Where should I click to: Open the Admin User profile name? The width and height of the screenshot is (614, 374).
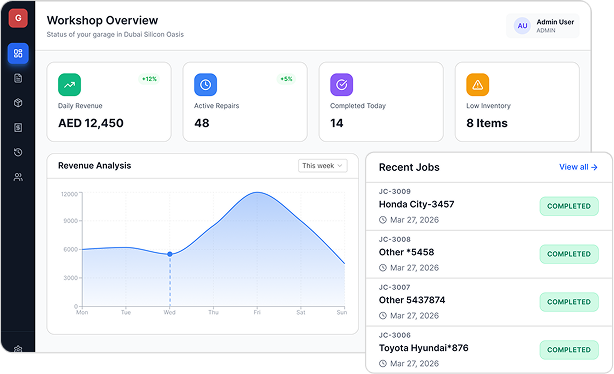(x=555, y=22)
